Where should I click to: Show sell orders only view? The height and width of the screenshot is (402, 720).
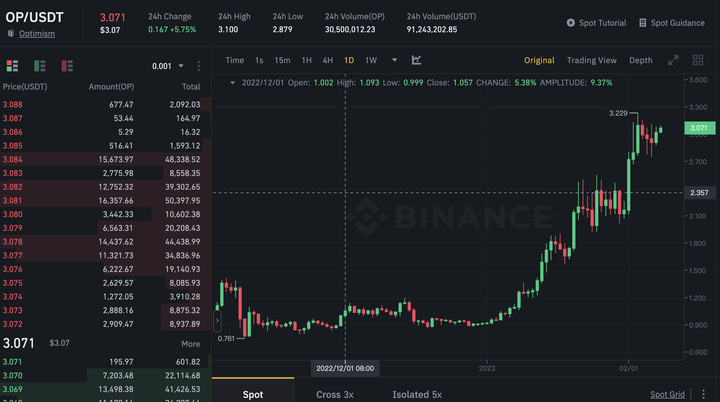tap(67, 66)
